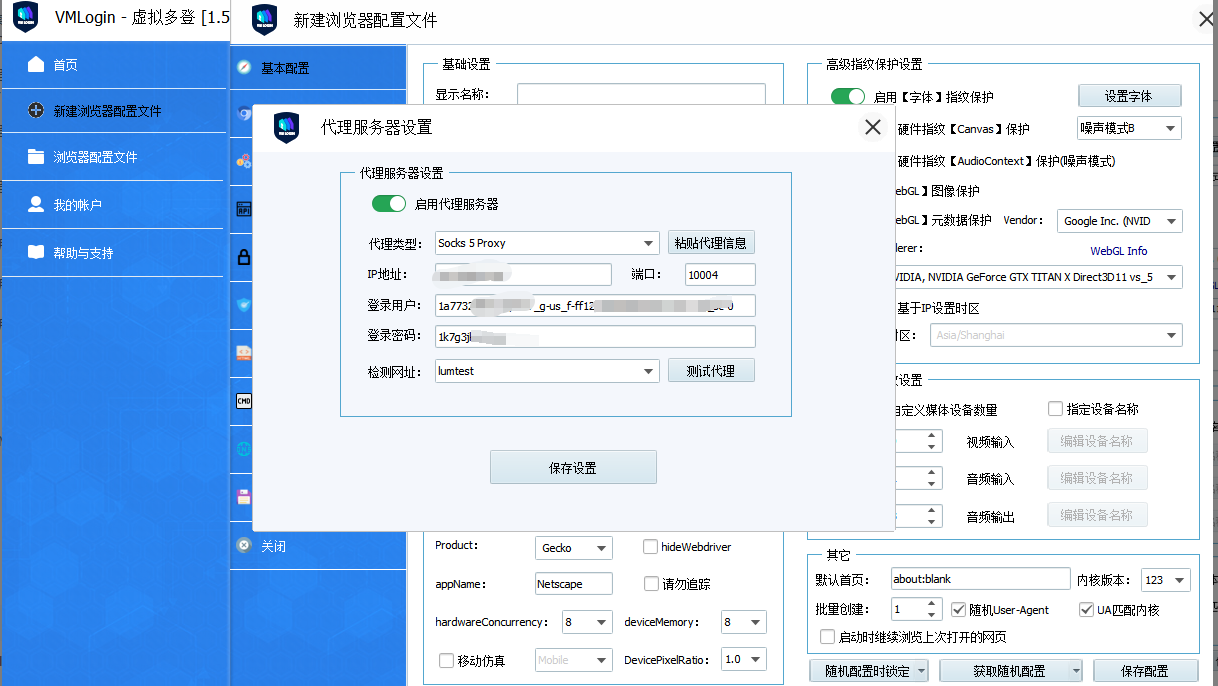
Task: Open the Canvas 噪声模式B dropdown
Action: coord(1129,128)
